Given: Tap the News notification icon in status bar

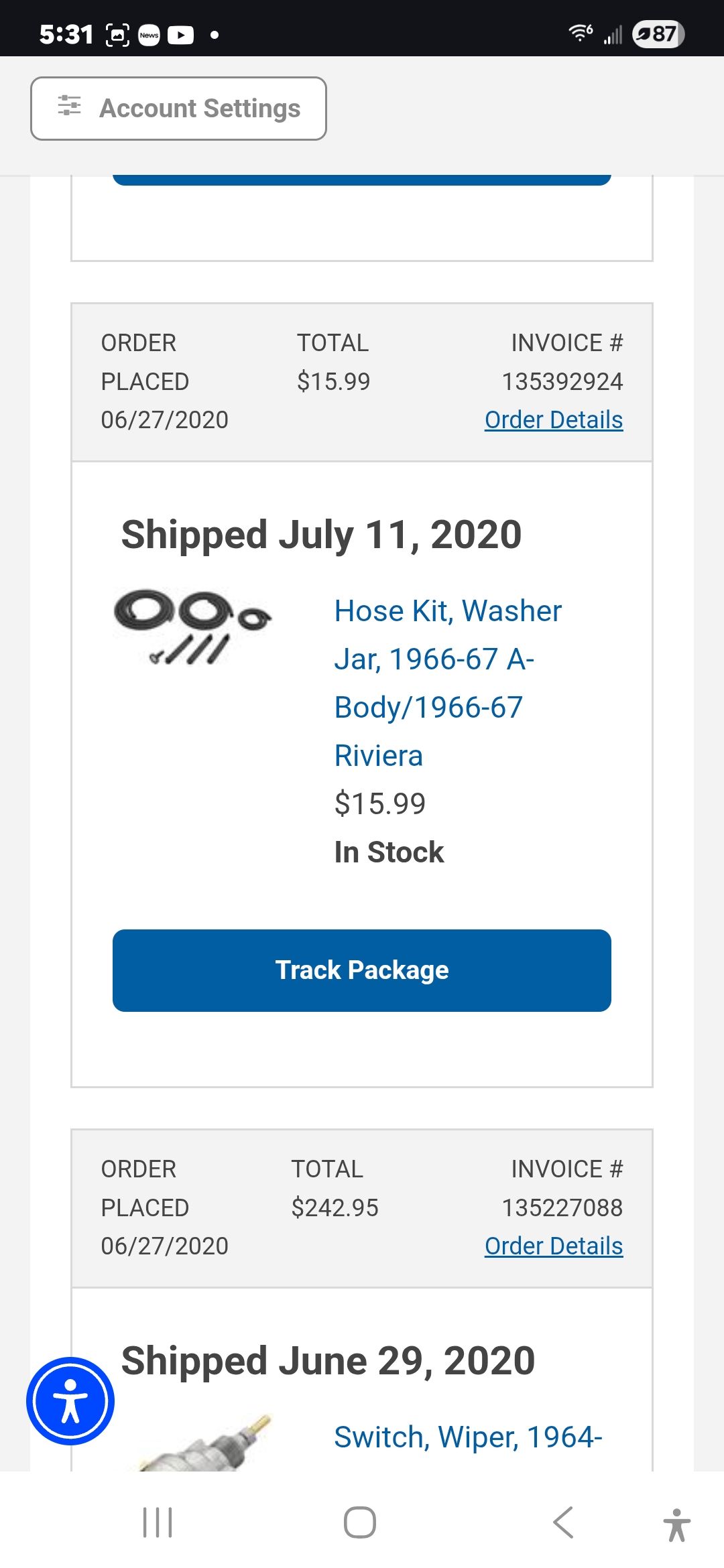Looking at the screenshot, I should tap(149, 35).
